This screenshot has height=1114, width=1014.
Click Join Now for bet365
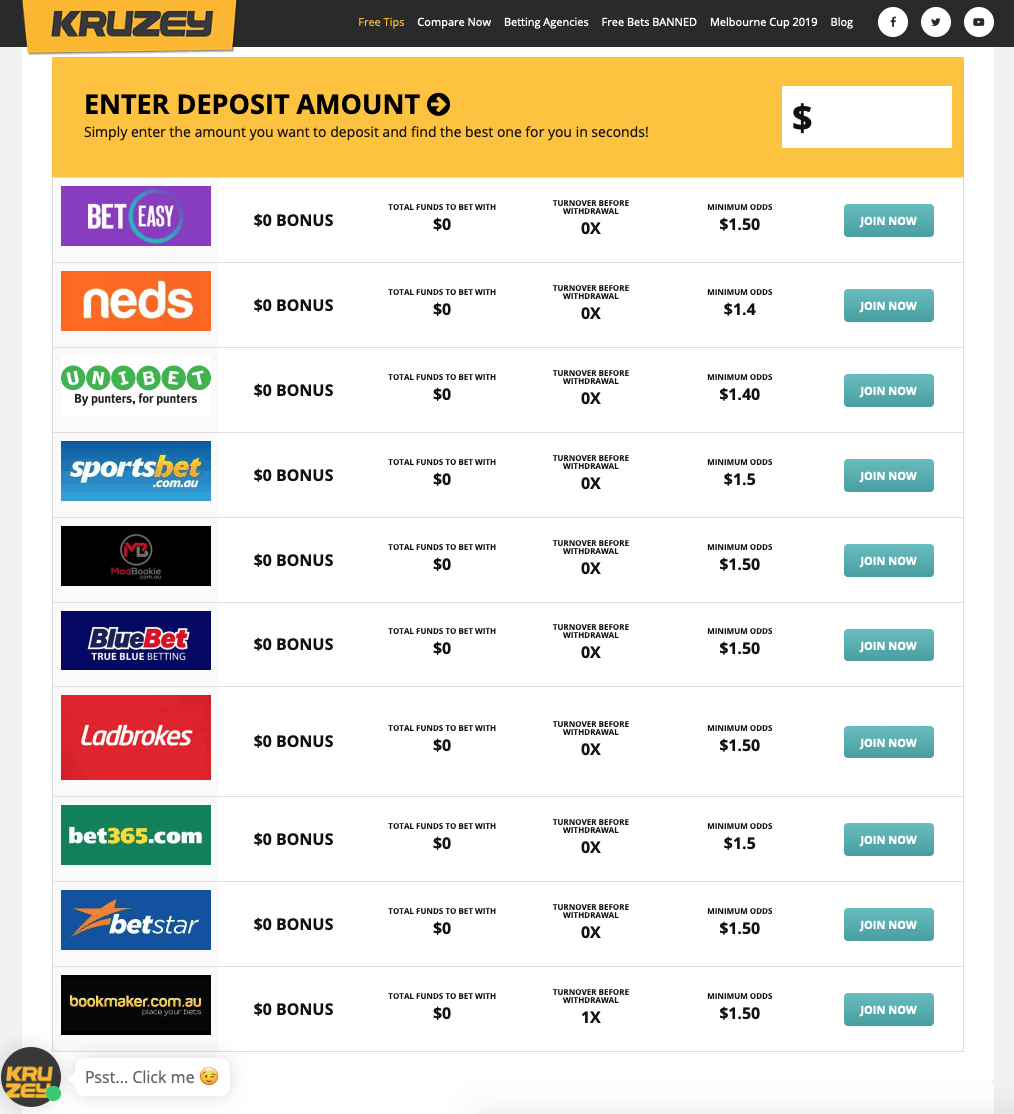pyautogui.click(x=888, y=840)
